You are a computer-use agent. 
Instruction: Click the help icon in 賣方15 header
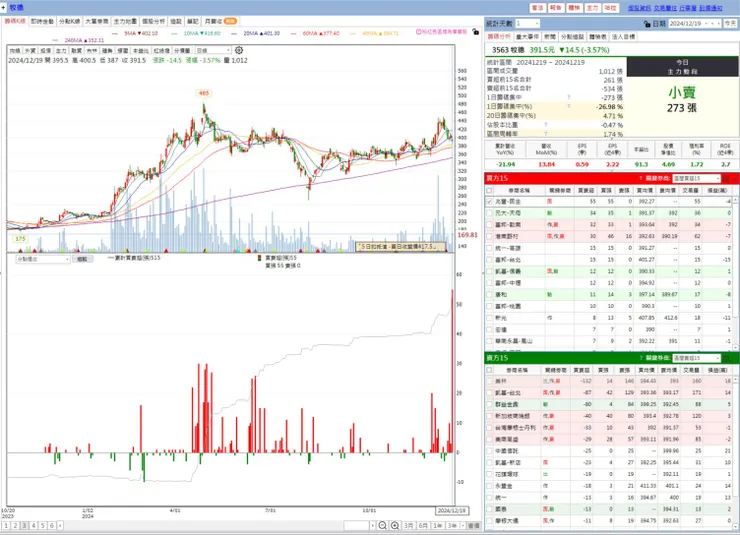click(x=640, y=358)
